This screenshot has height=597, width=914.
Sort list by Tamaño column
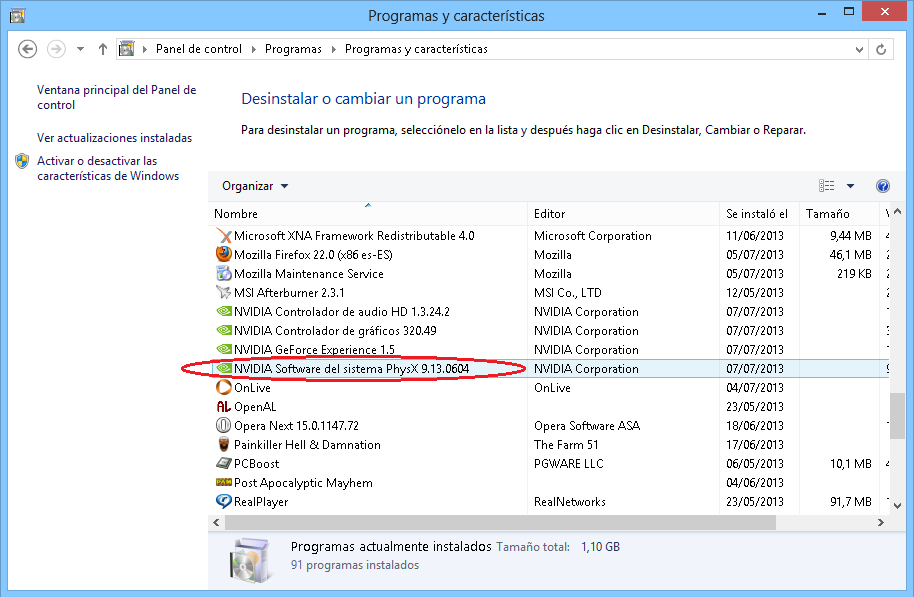coord(839,213)
